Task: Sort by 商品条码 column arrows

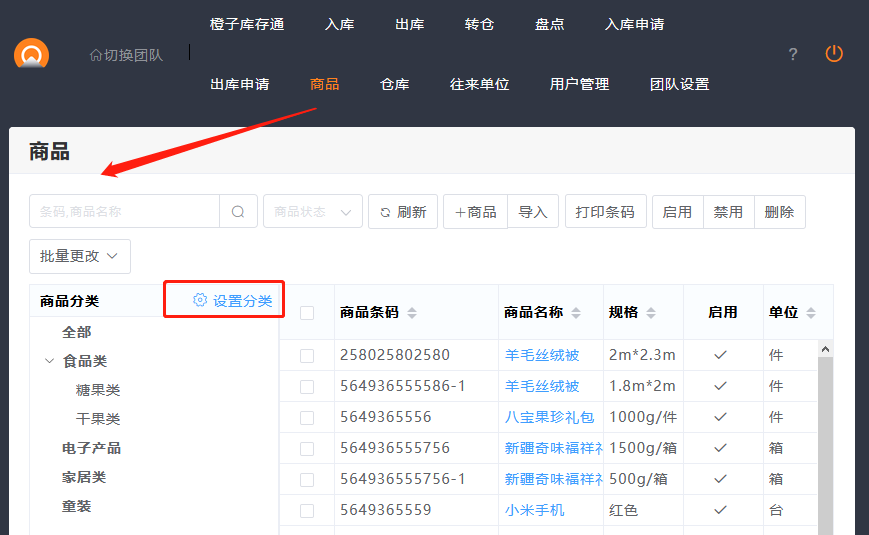Action: [x=412, y=313]
